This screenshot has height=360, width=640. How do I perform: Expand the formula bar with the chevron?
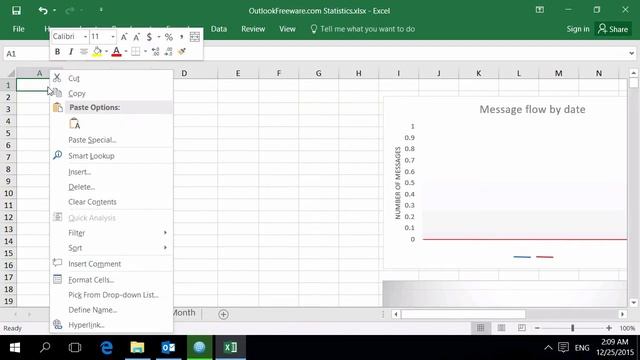pos(631,53)
